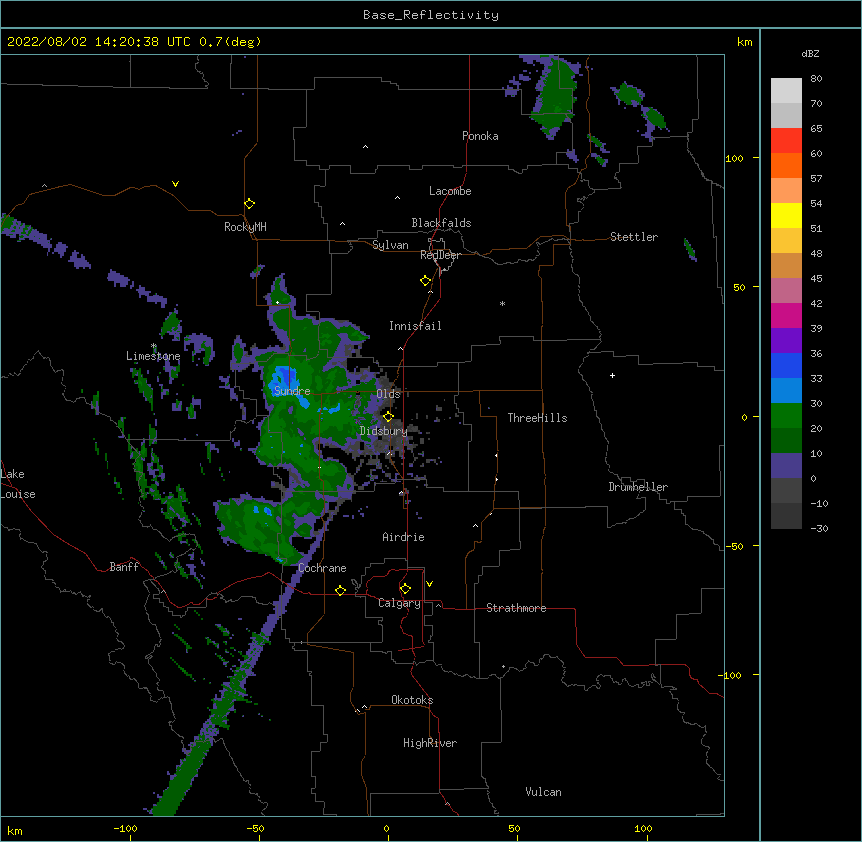Click the ThreeHills label
862x842 pixels.
(x=537, y=418)
